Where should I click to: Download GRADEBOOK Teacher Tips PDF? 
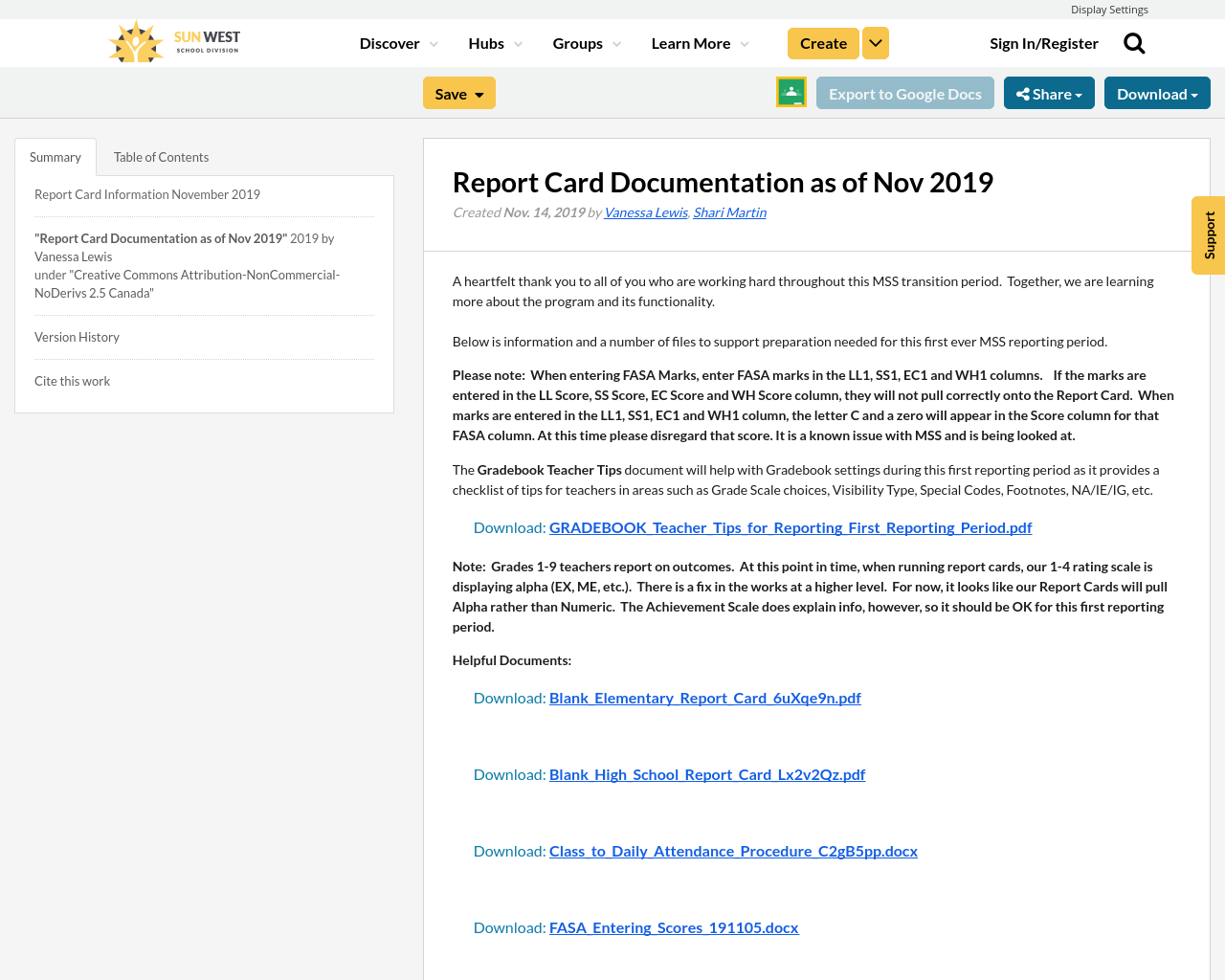[x=791, y=526]
